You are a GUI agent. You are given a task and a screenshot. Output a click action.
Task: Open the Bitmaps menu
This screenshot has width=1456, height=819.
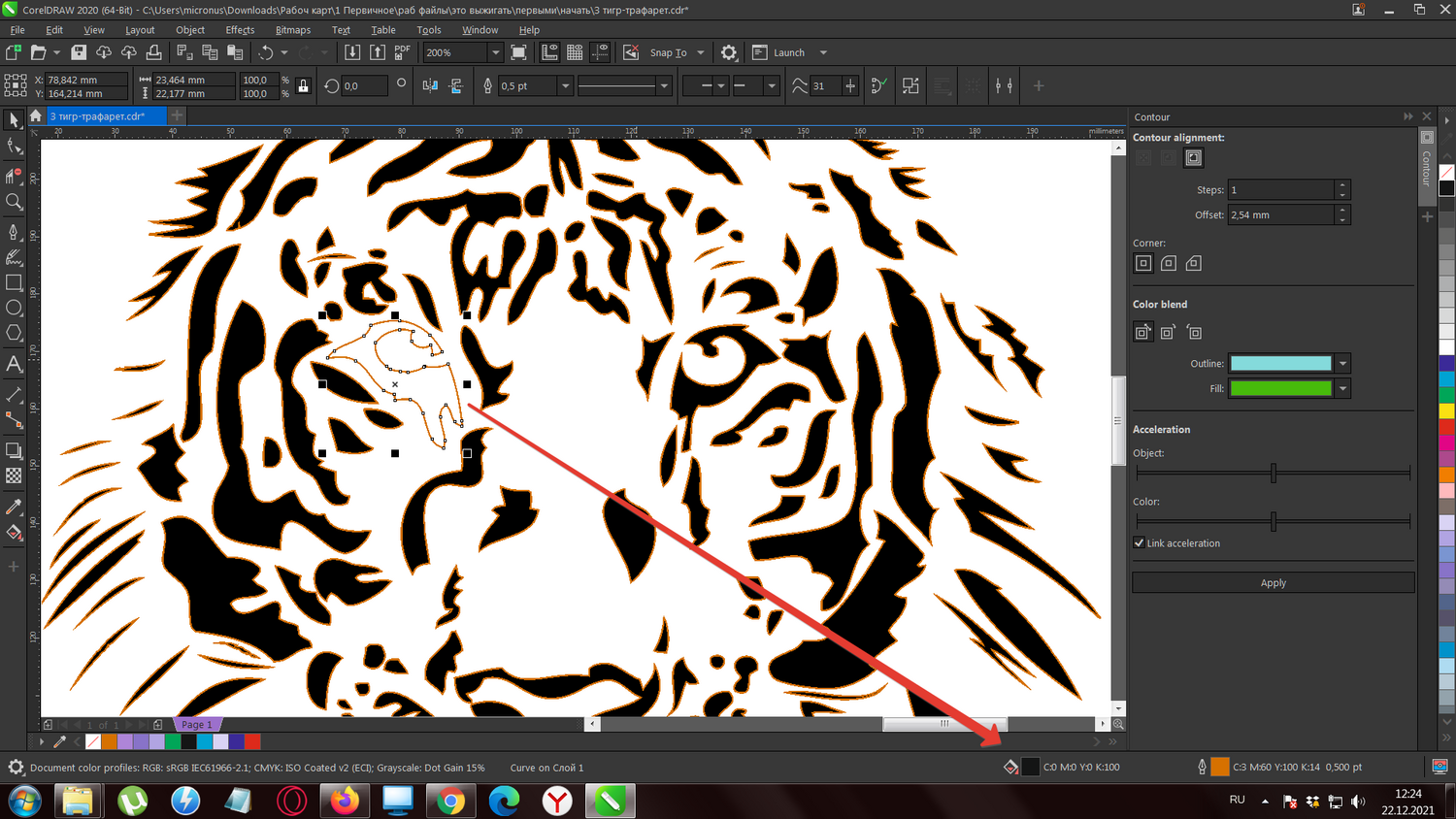[292, 30]
